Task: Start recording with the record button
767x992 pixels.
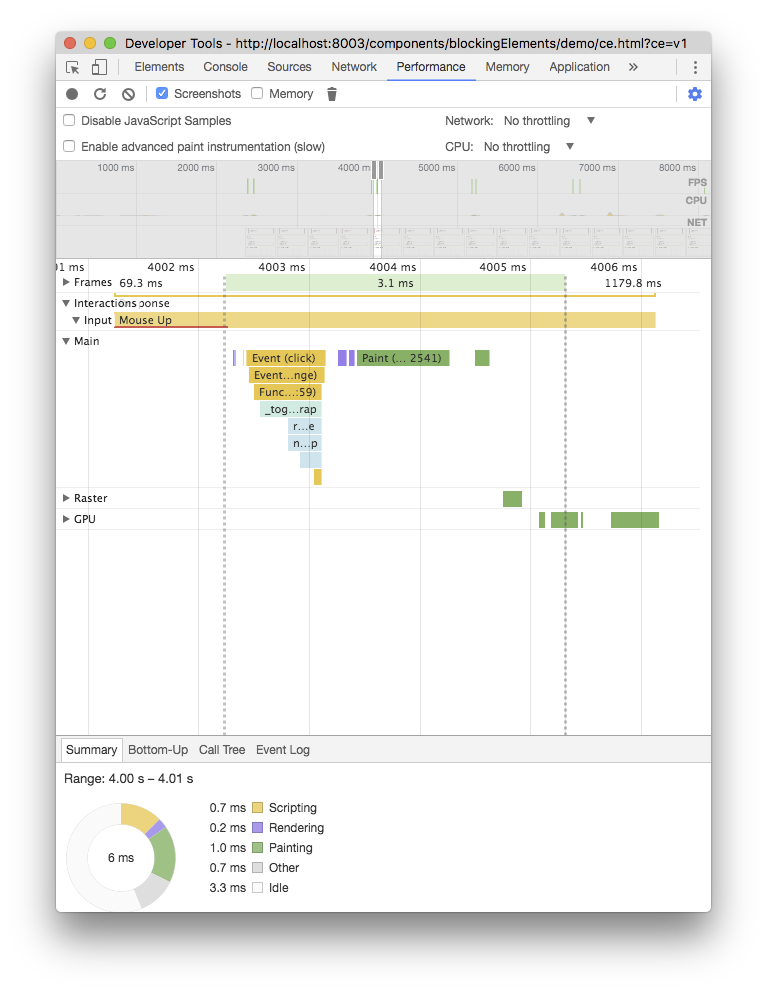Action: point(72,94)
